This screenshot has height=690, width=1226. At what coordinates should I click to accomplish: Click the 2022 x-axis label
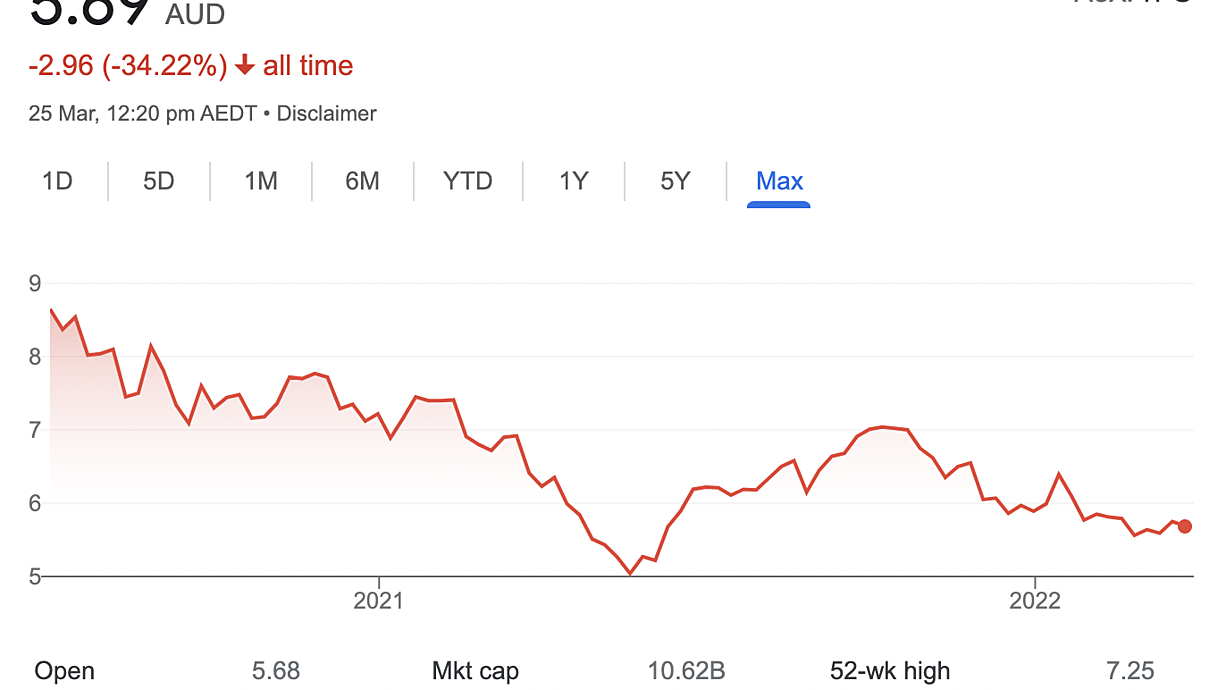(1035, 601)
